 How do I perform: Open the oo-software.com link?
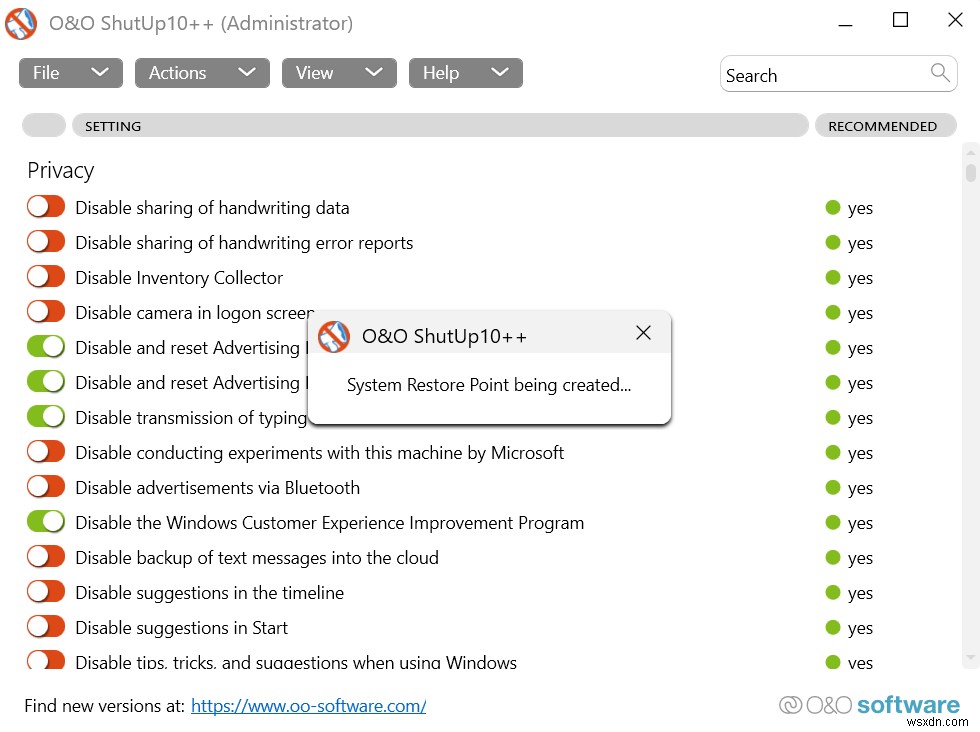(x=309, y=706)
